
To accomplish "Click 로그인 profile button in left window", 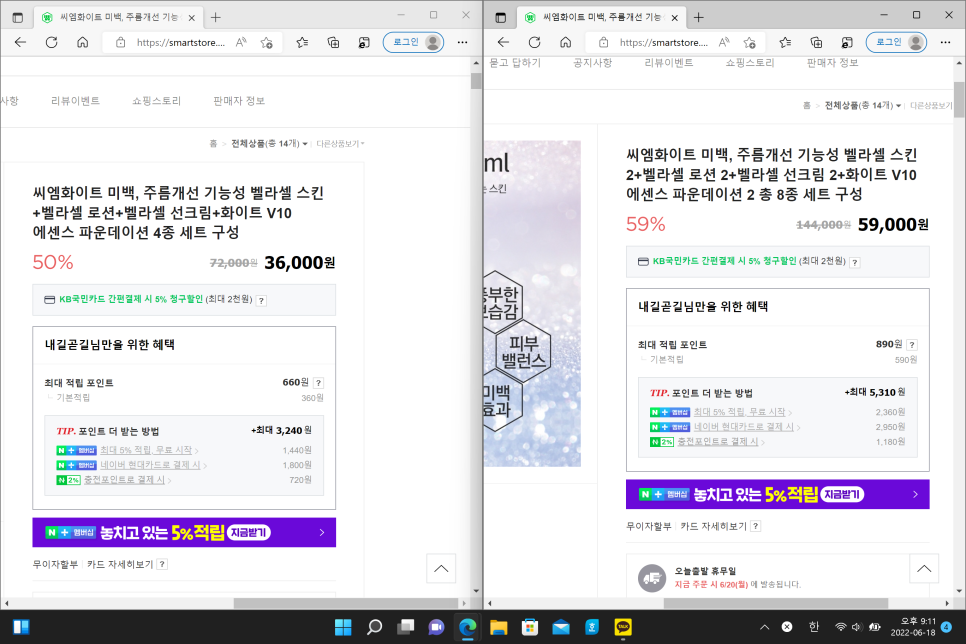I will (413, 43).
